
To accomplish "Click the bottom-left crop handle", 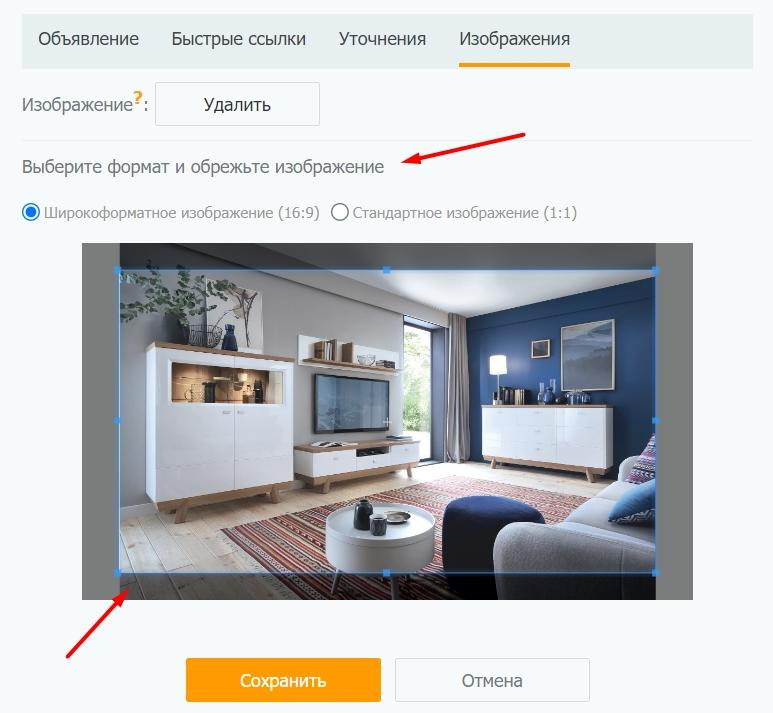I will point(118,572).
